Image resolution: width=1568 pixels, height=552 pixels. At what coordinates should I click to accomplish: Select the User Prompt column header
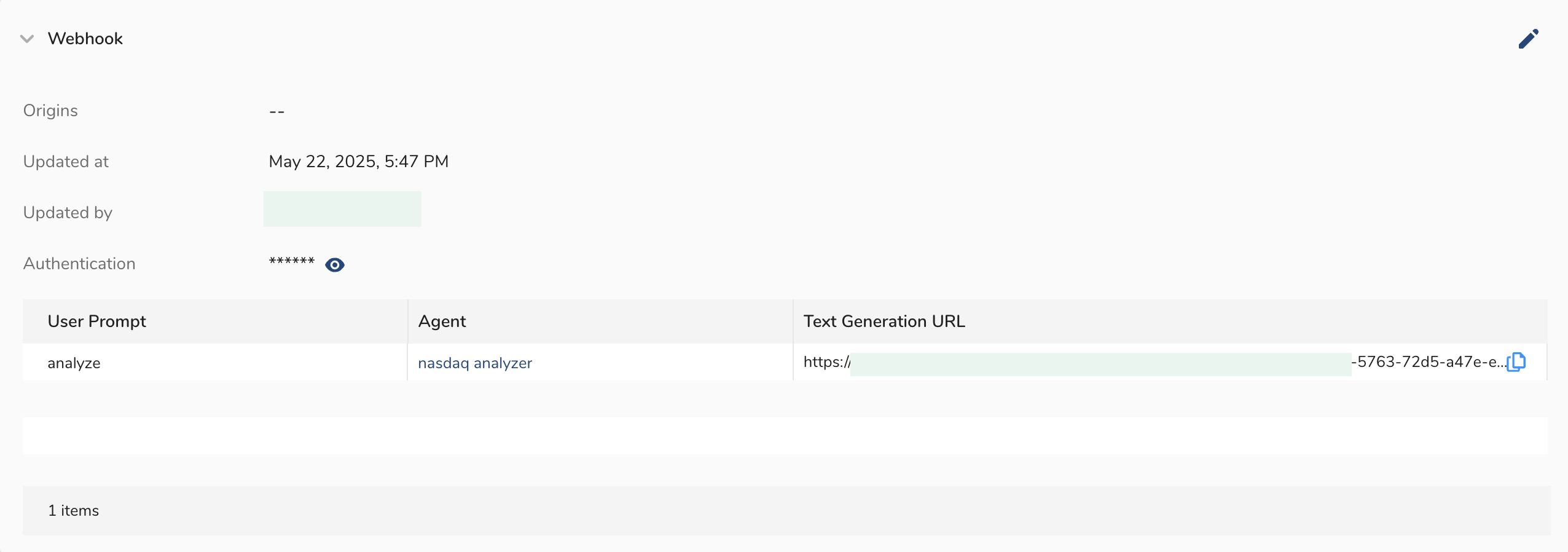click(x=96, y=321)
